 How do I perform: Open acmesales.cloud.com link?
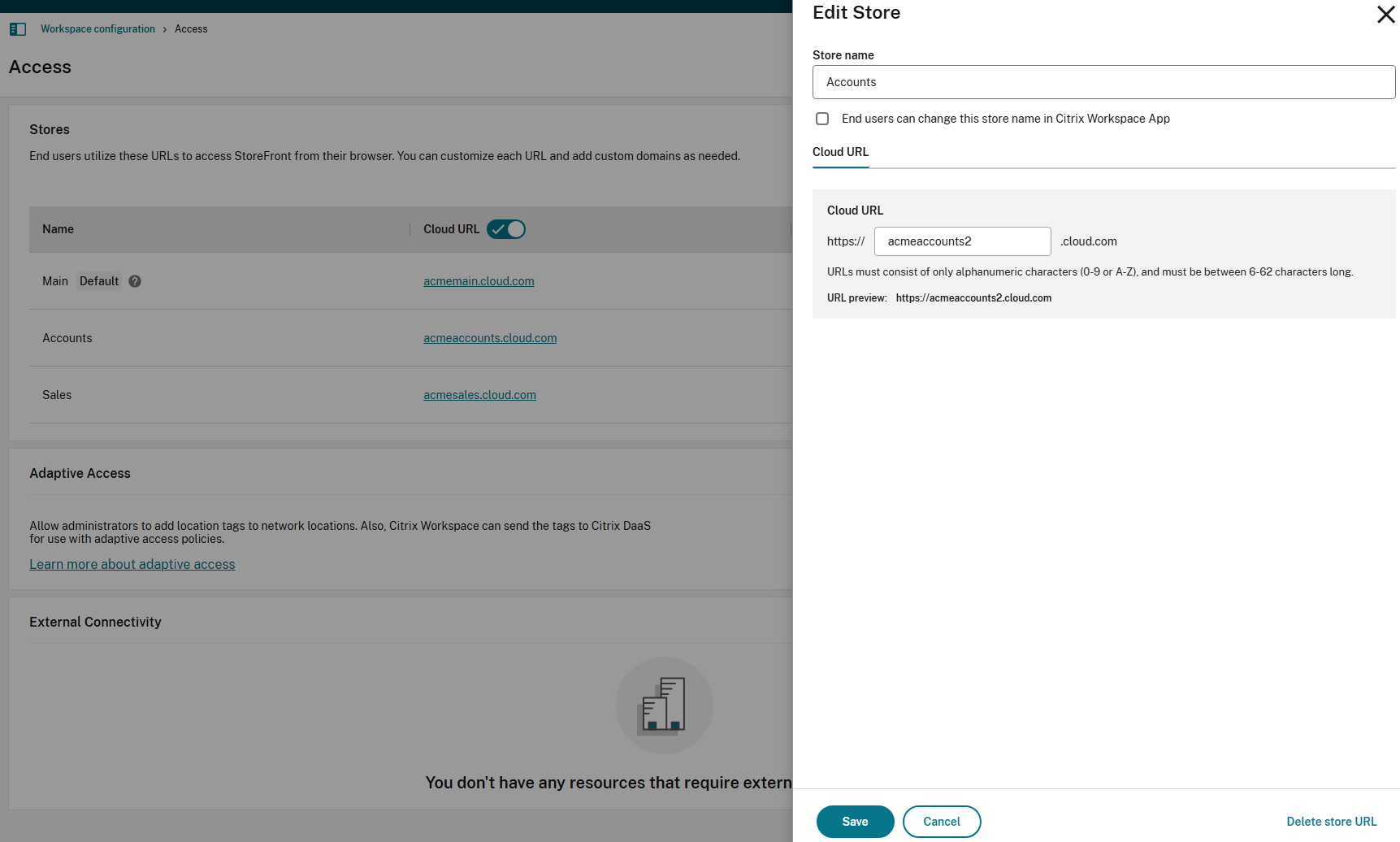tap(479, 395)
